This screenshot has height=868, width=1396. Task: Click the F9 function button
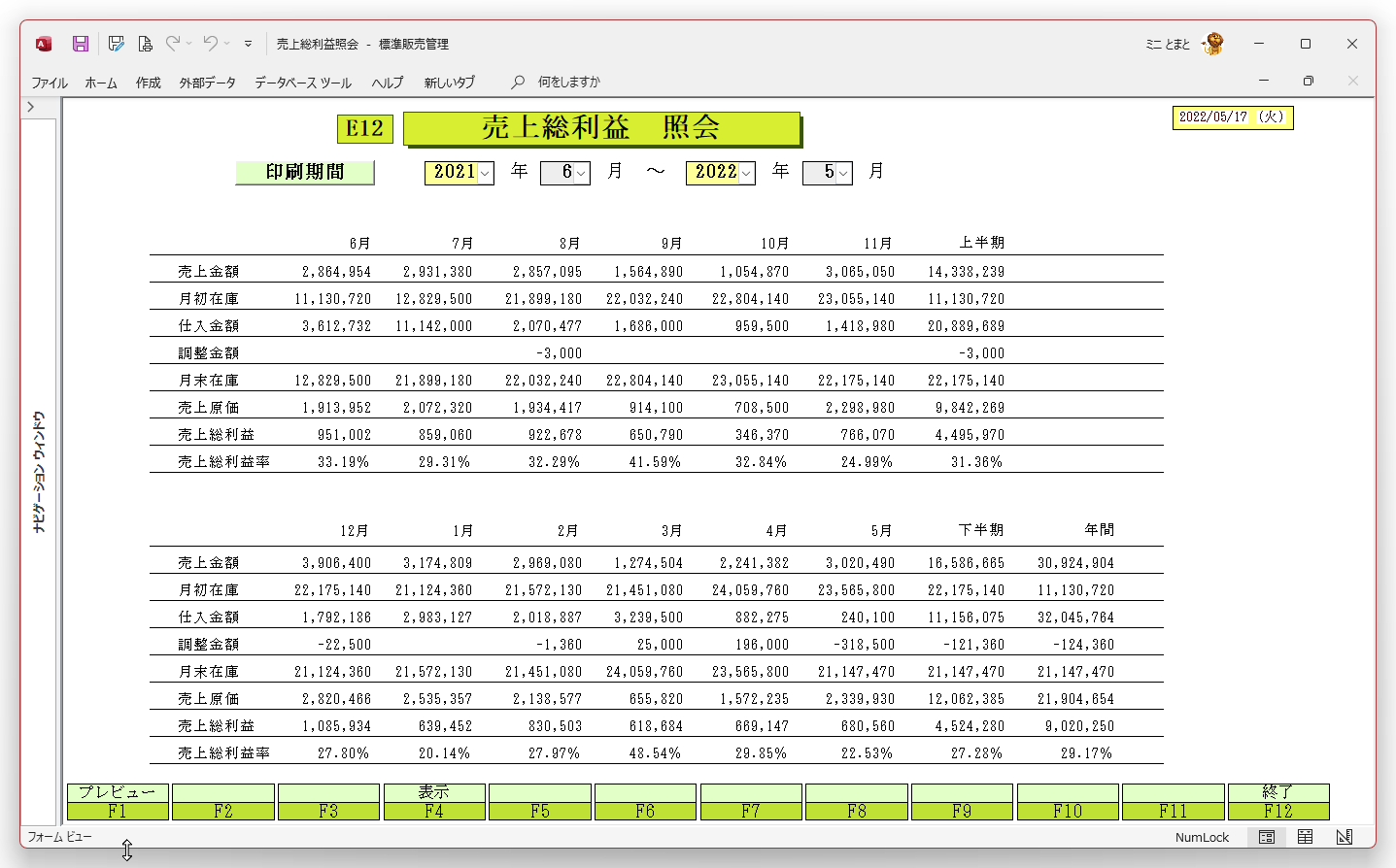click(x=962, y=802)
